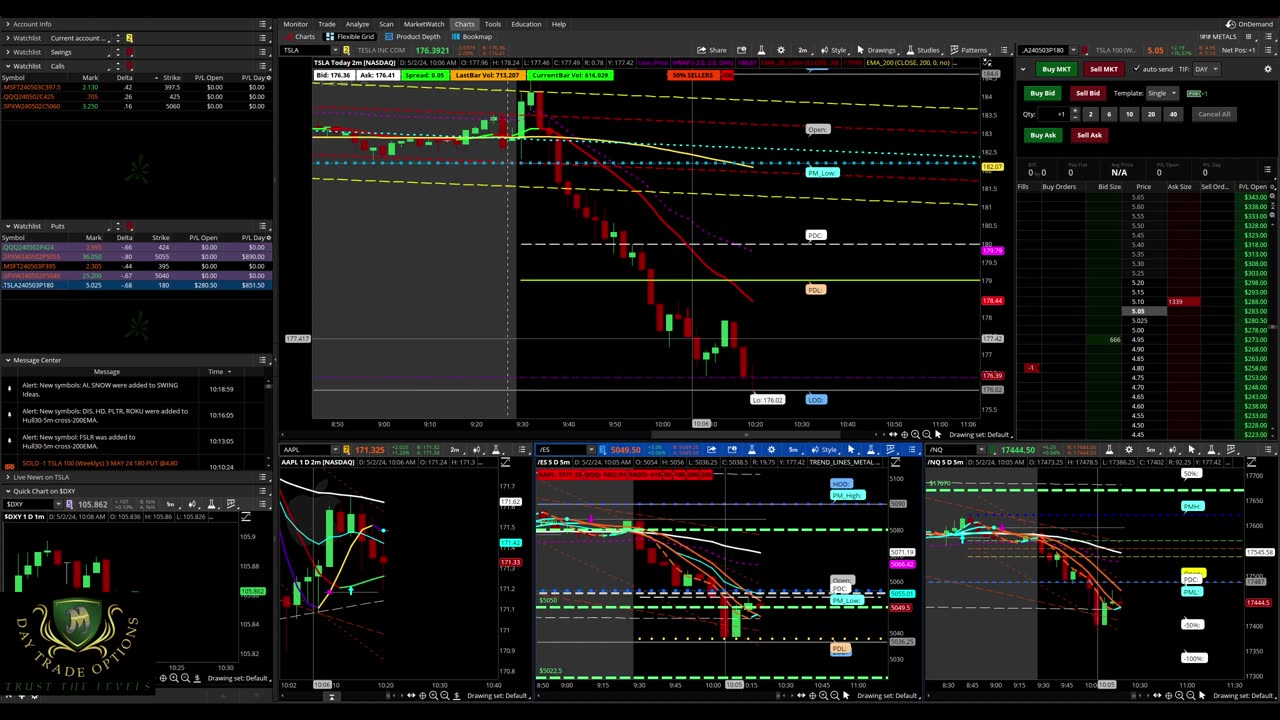Click red link icon on Swings watchlist

coord(129,52)
